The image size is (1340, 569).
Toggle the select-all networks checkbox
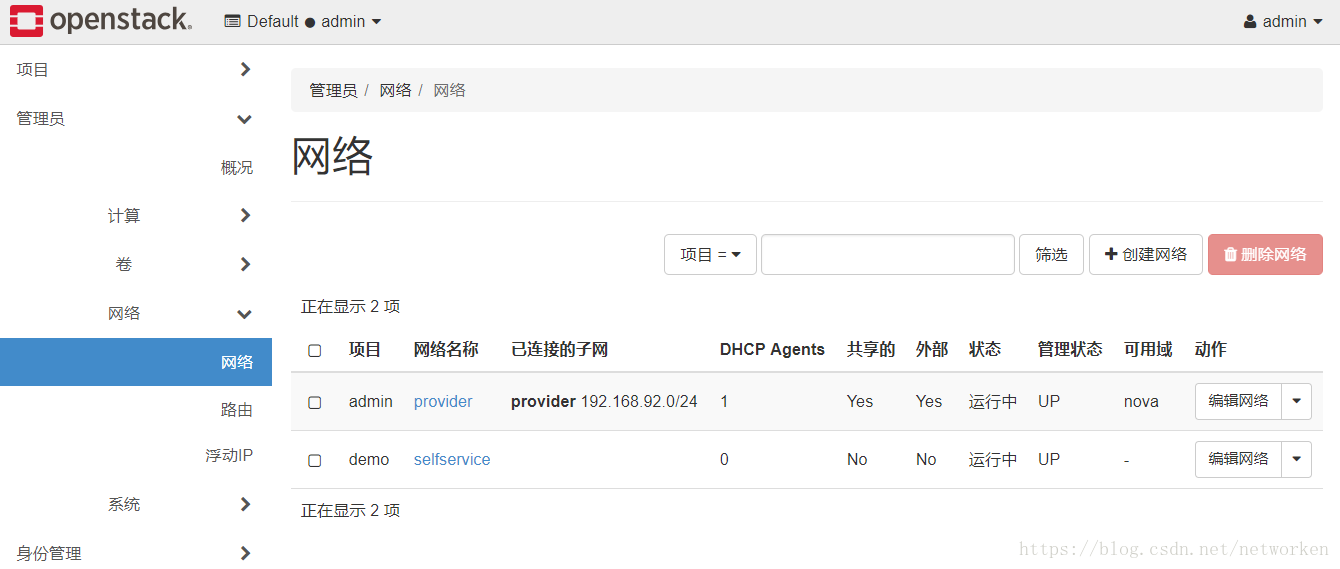coord(315,350)
